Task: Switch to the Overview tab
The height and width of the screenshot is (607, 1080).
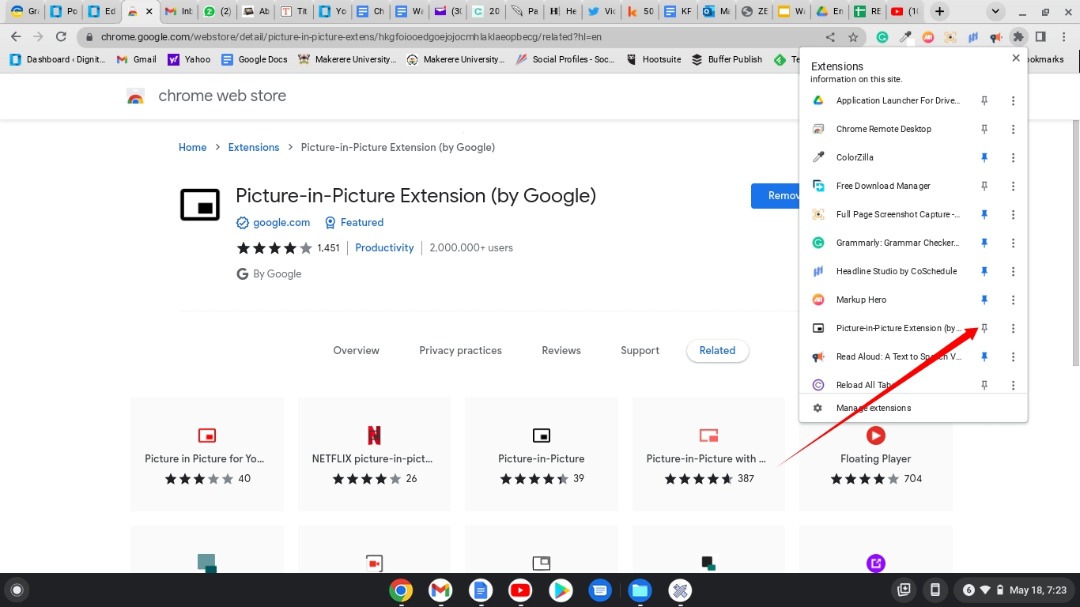Action: (356, 350)
